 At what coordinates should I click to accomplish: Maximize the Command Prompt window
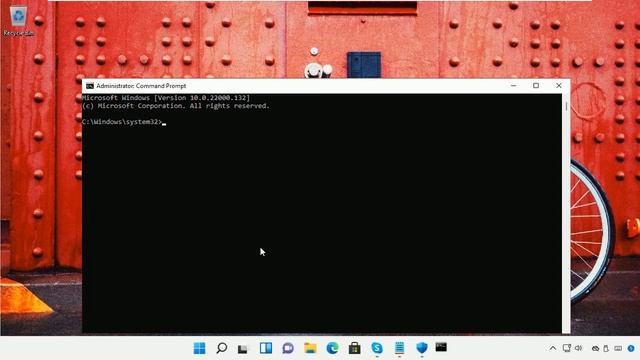point(536,86)
